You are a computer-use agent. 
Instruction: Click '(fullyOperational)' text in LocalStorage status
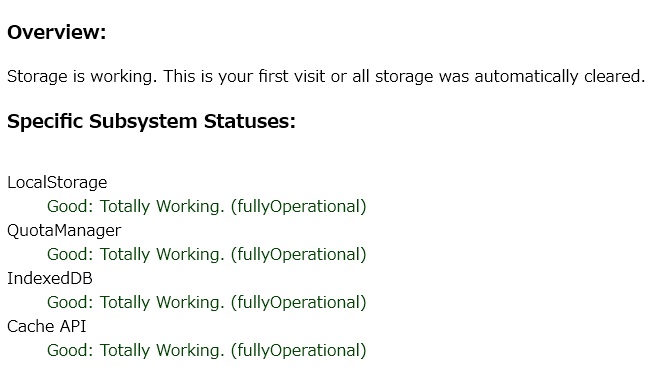pos(299,206)
